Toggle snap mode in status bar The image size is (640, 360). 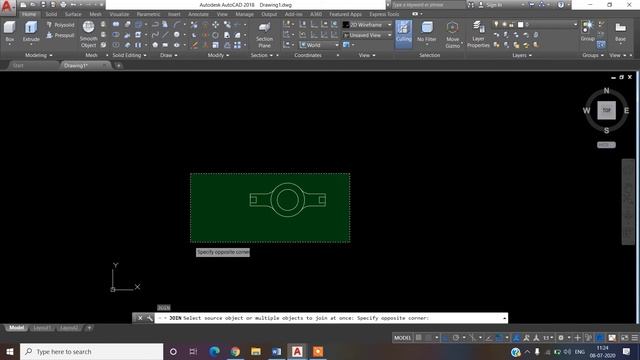pos(428,338)
